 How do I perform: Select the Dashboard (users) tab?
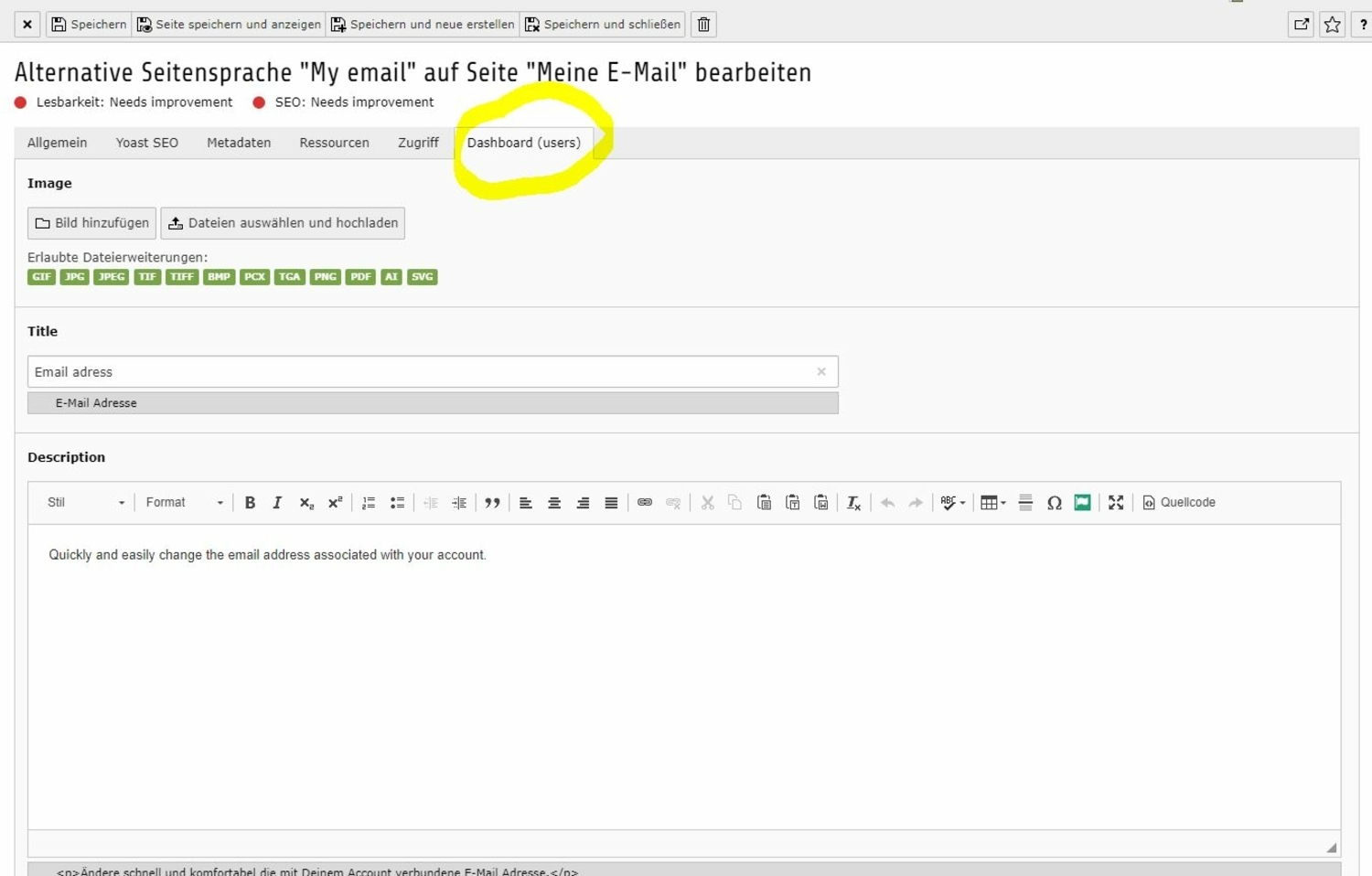(x=524, y=143)
